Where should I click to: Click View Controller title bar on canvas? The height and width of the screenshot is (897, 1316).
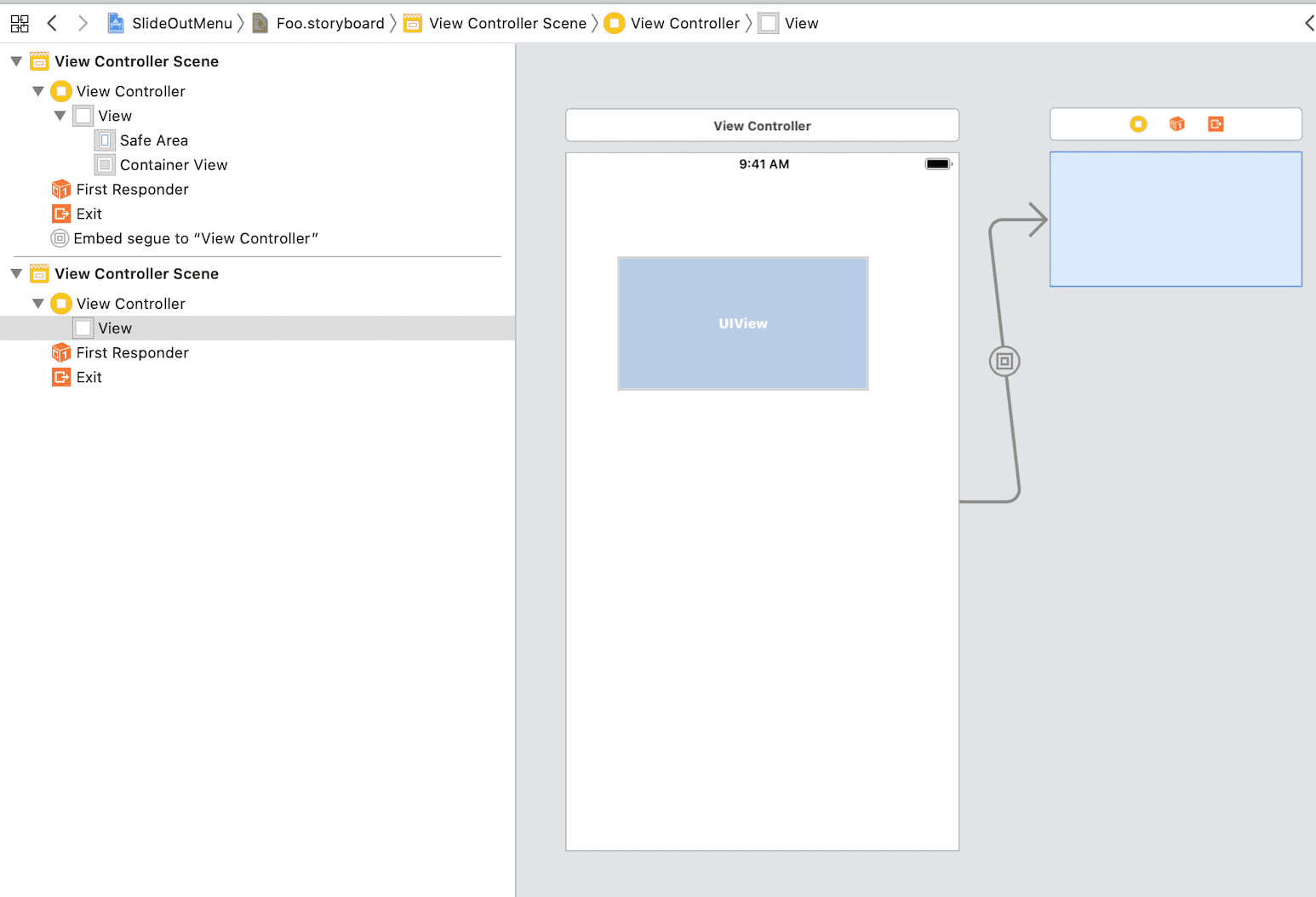[763, 125]
